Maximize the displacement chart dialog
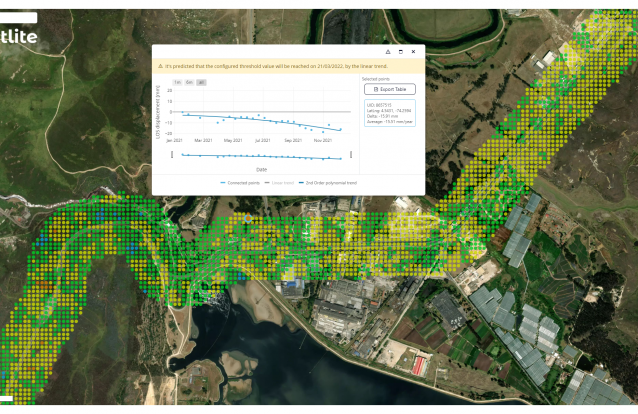The image size is (638, 414). [x=401, y=51]
